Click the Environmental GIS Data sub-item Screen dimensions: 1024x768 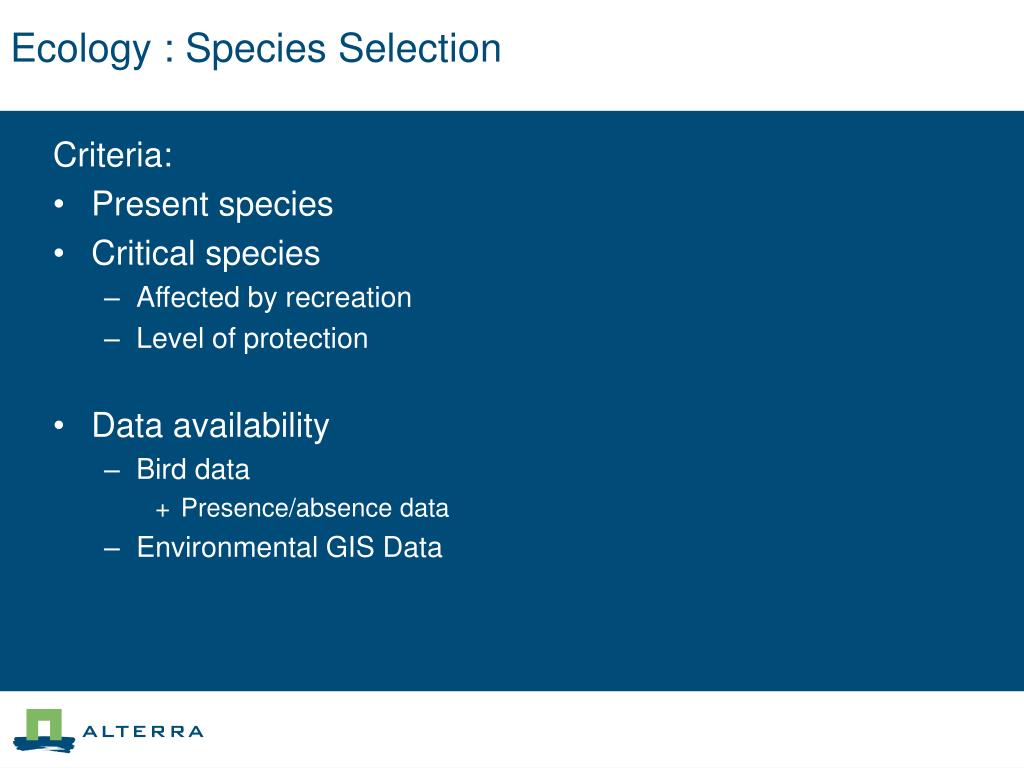coord(289,547)
